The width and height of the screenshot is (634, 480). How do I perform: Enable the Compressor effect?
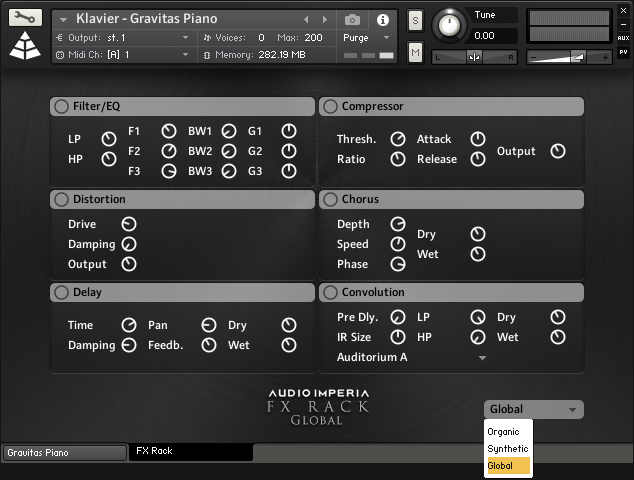pos(330,106)
